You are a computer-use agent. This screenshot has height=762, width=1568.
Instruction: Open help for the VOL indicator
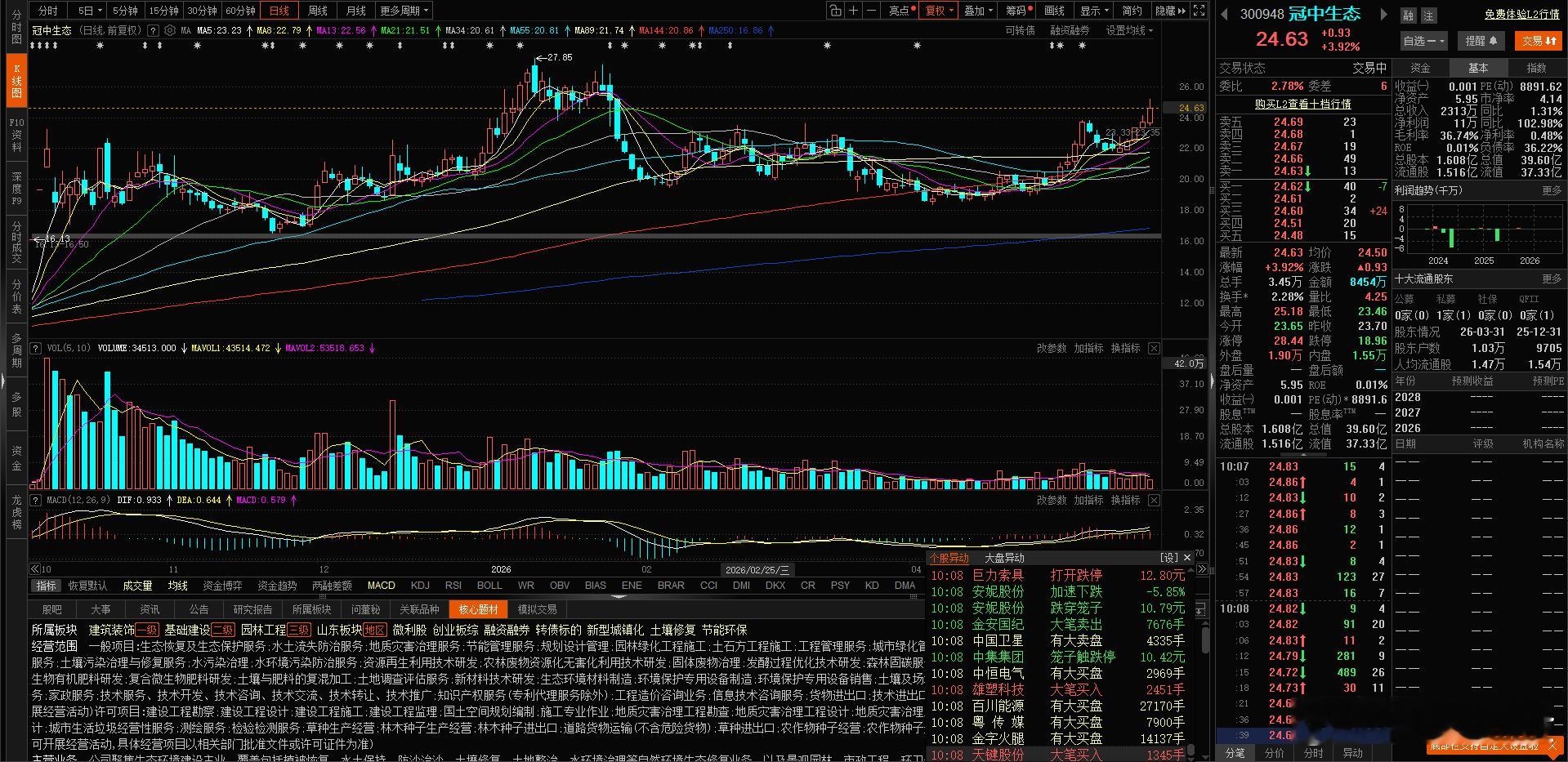(x=36, y=349)
